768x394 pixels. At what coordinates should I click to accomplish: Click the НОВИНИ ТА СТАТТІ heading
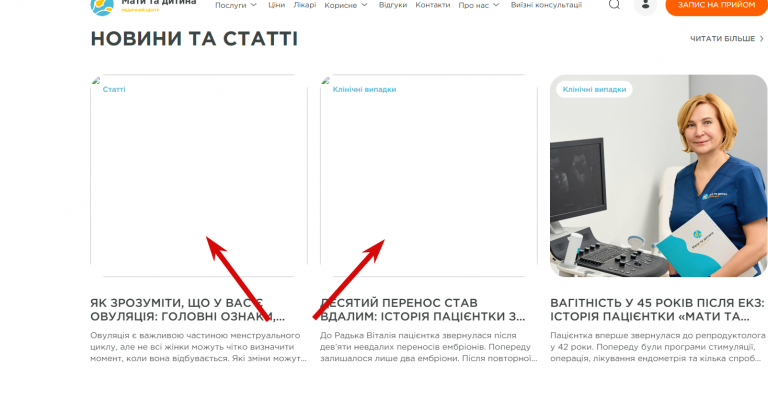click(x=194, y=39)
